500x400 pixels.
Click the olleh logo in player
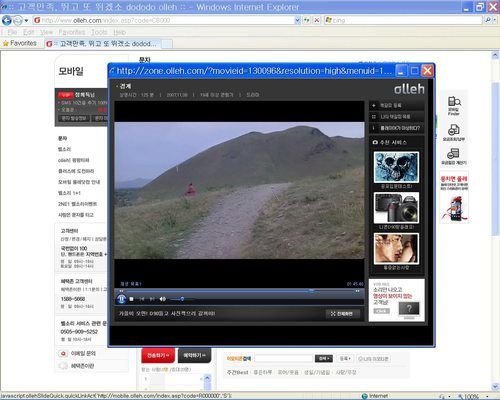pyautogui.click(x=409, y=89)
